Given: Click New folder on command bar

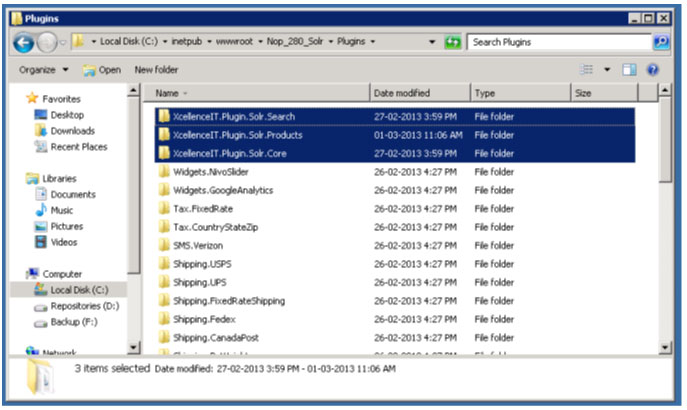Looking at the screenshot, I should pyautogui.click(x=156, y=70).
